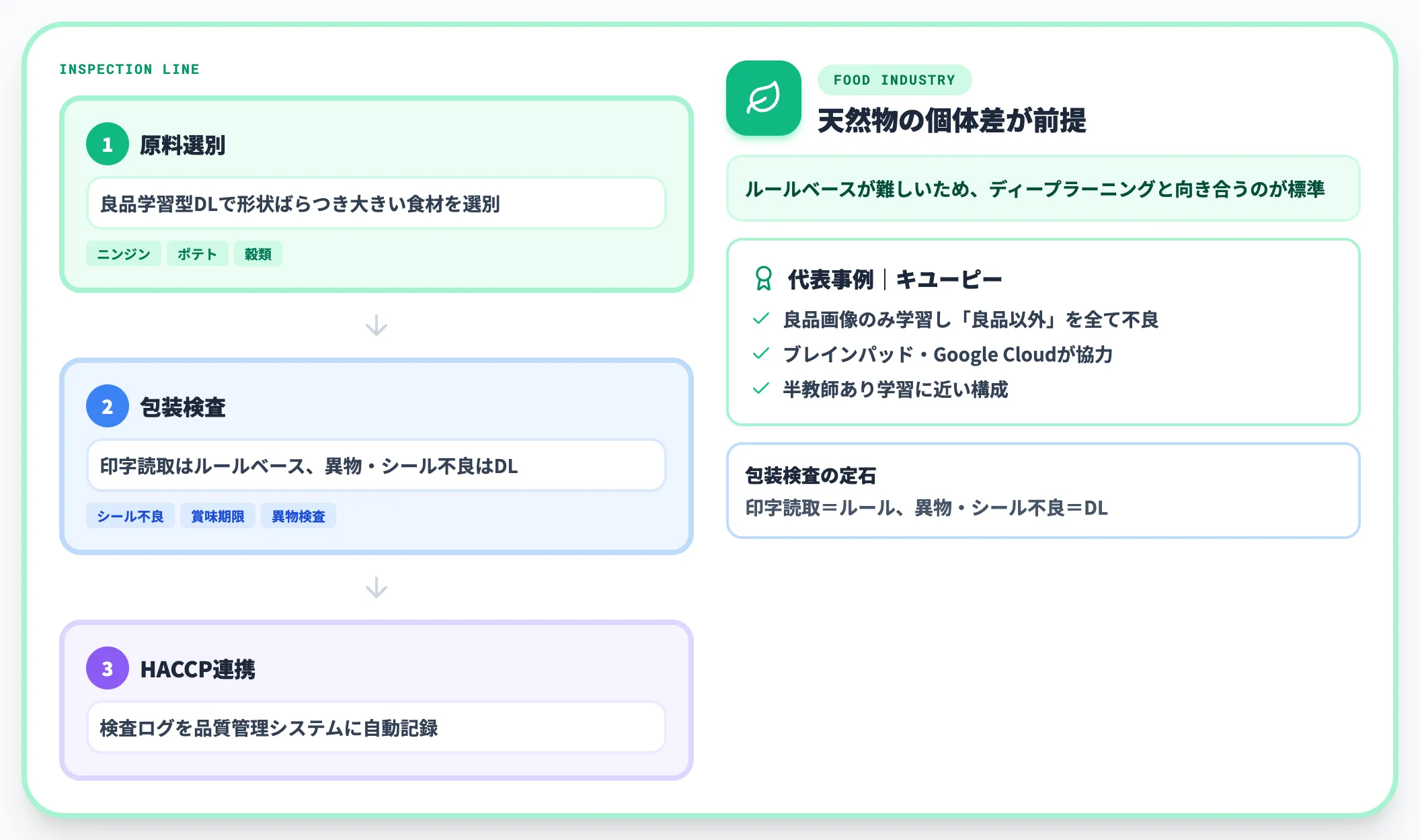1420x840 pixels.
Task: Click the 代表事例｜キユーピー card title
Action: point(895,280)
